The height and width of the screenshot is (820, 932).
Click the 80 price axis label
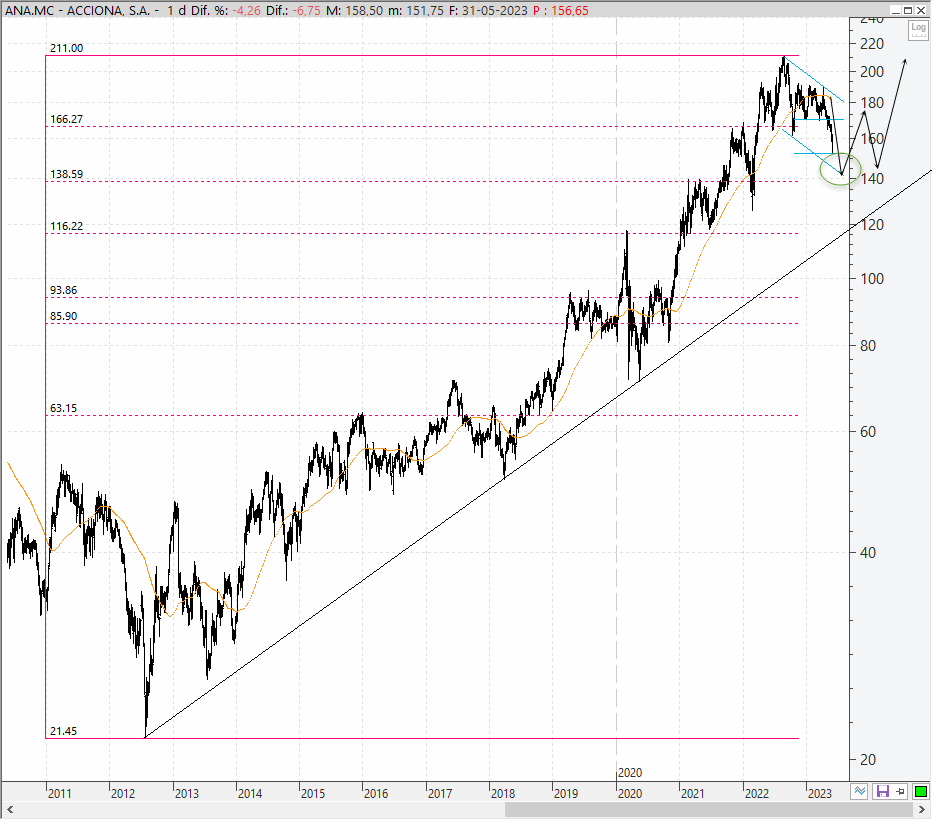tap(868, 346)
